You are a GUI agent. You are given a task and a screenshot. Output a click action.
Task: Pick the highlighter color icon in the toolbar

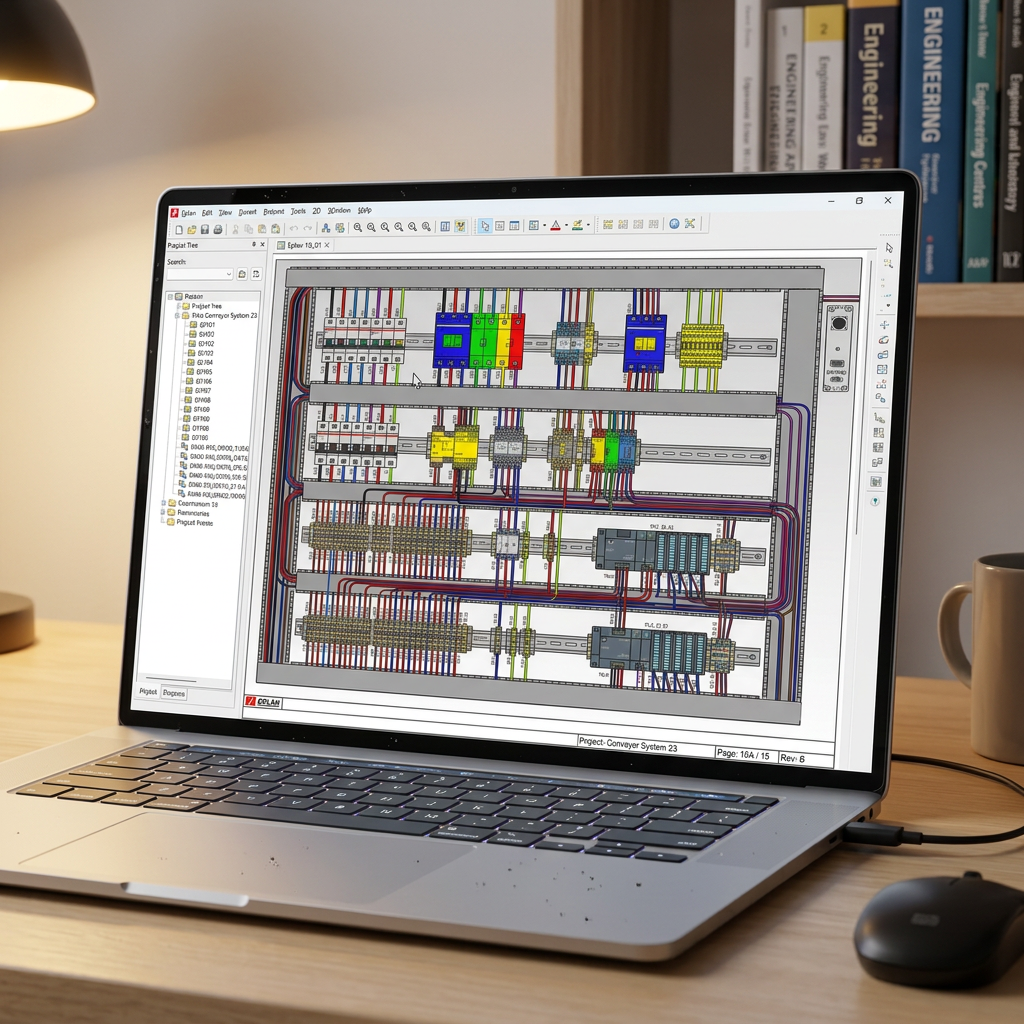click(577, 225)
